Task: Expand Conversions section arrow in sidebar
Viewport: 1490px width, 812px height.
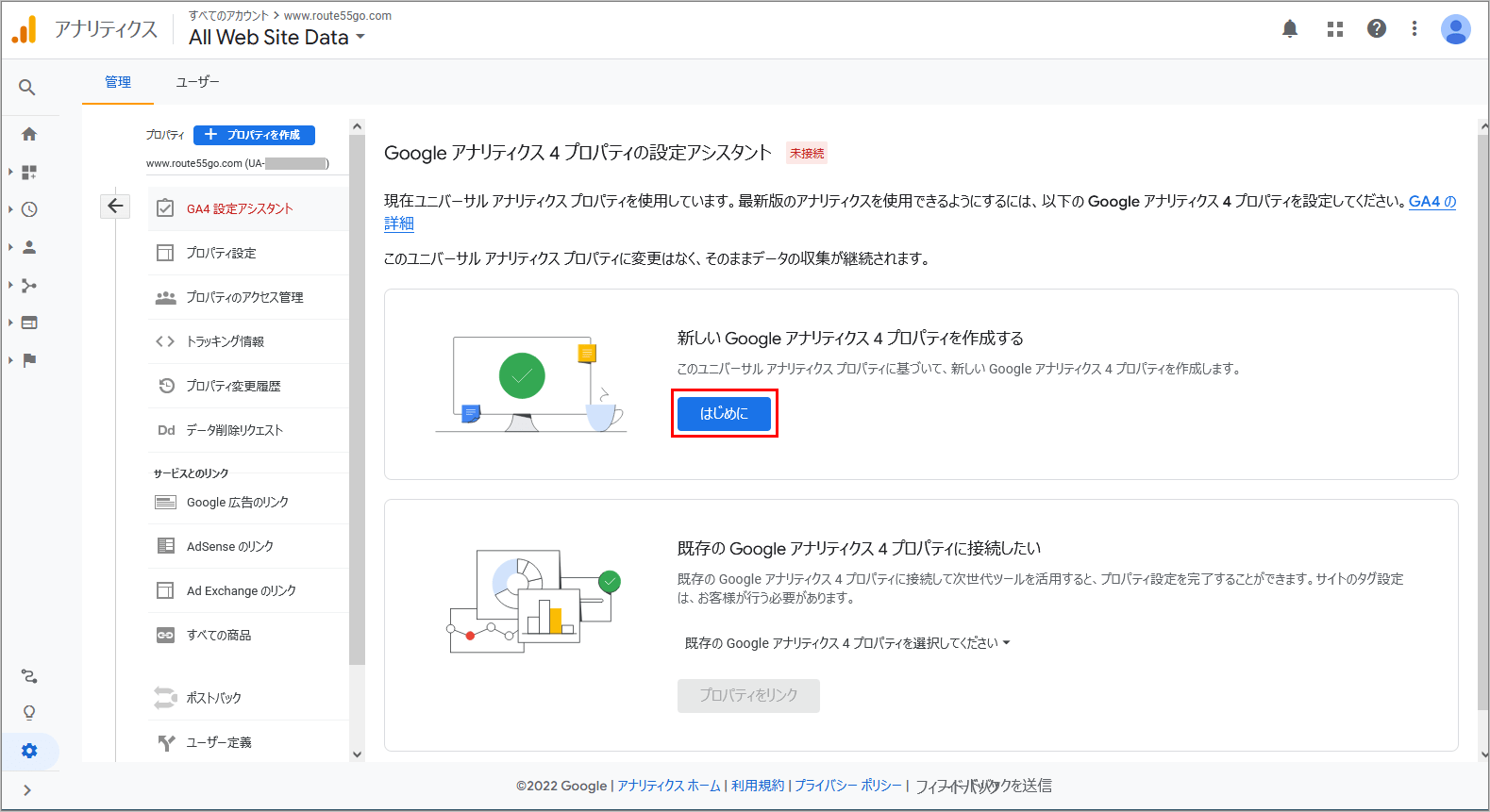Action: pos(10,360)
